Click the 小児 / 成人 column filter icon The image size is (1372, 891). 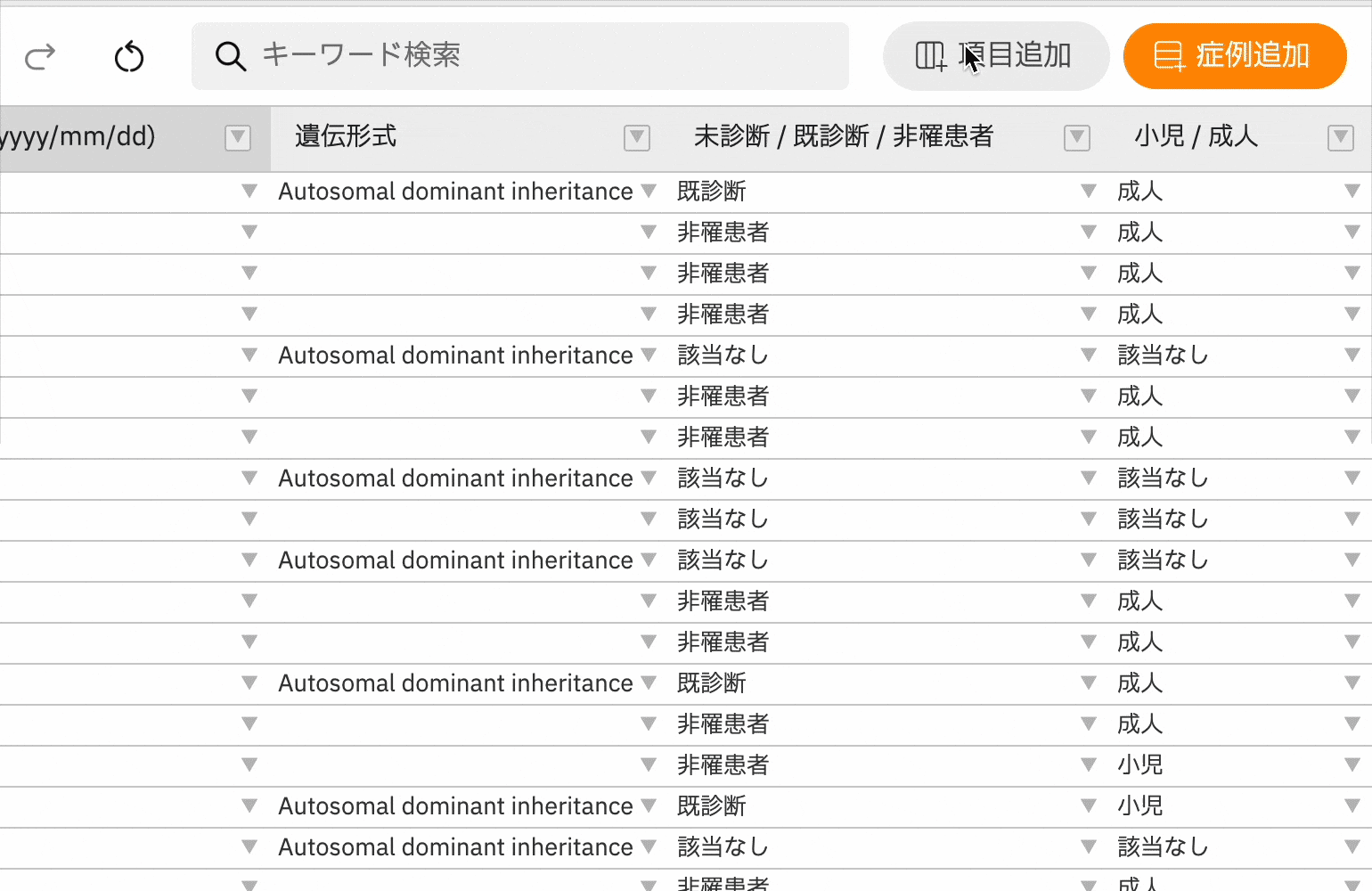pyautogui.click(x=1340, y=138)
